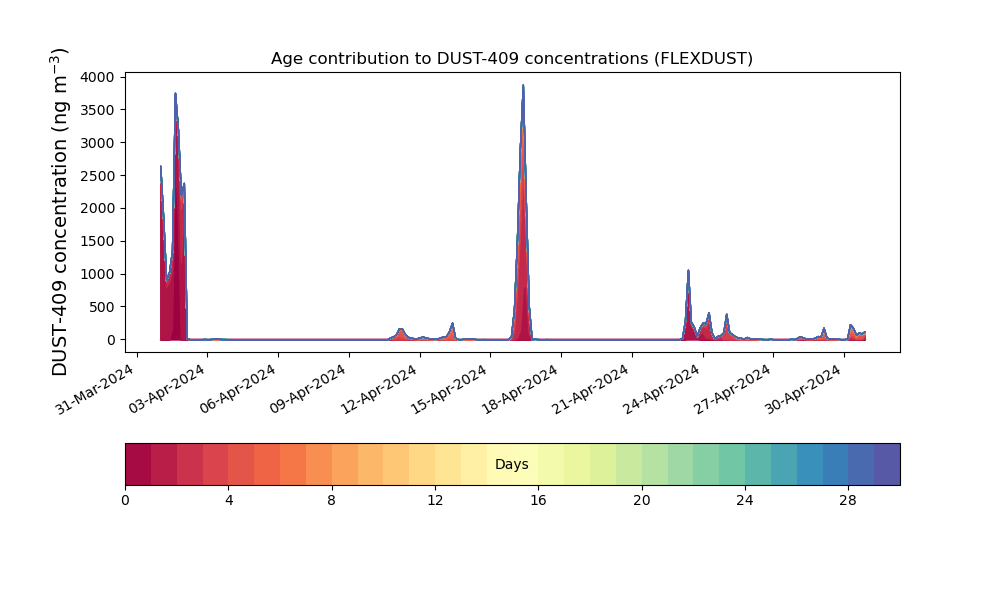Click the colorbar tick label "0"
Image resolution: width=1000 pixels, height=600 pixels.
pos(125,501)
